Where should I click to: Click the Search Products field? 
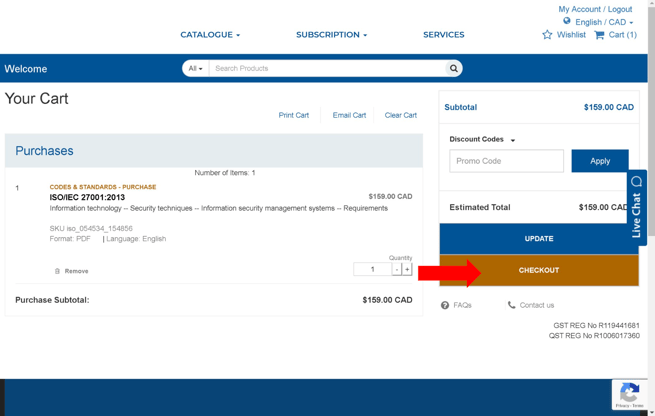pyautogui.click(x=328, y=68)
